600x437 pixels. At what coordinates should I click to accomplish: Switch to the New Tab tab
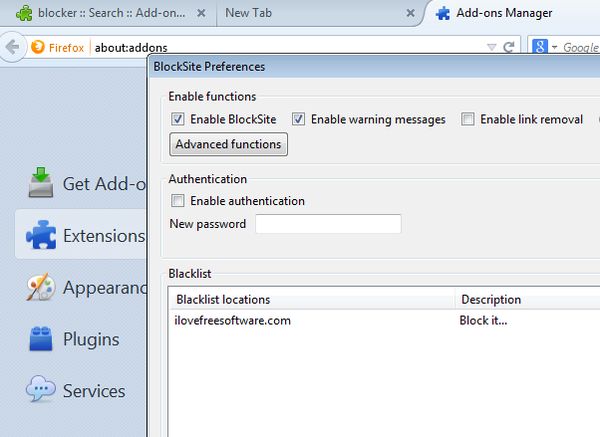tap(300, 14)
